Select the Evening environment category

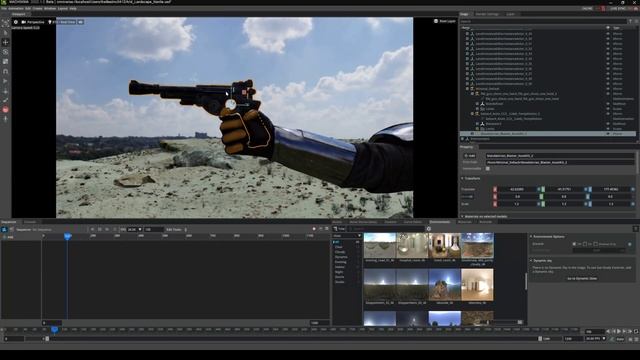(340, 262)
